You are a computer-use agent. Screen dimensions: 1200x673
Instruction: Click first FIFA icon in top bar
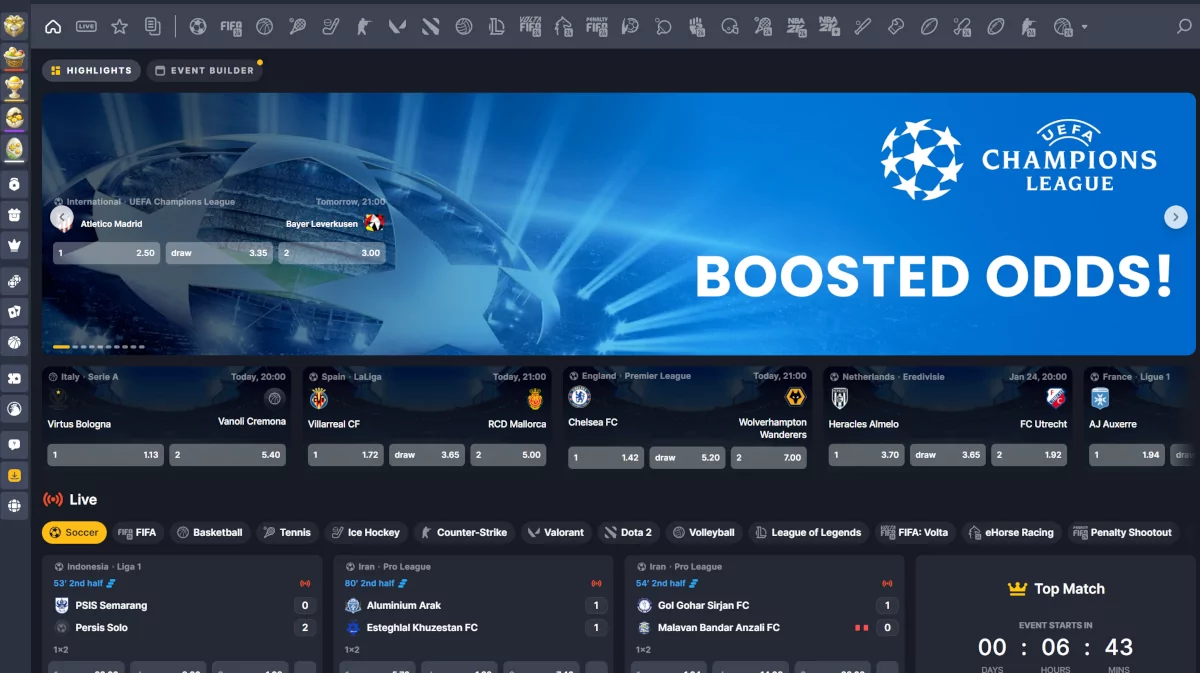click(231, 27)
